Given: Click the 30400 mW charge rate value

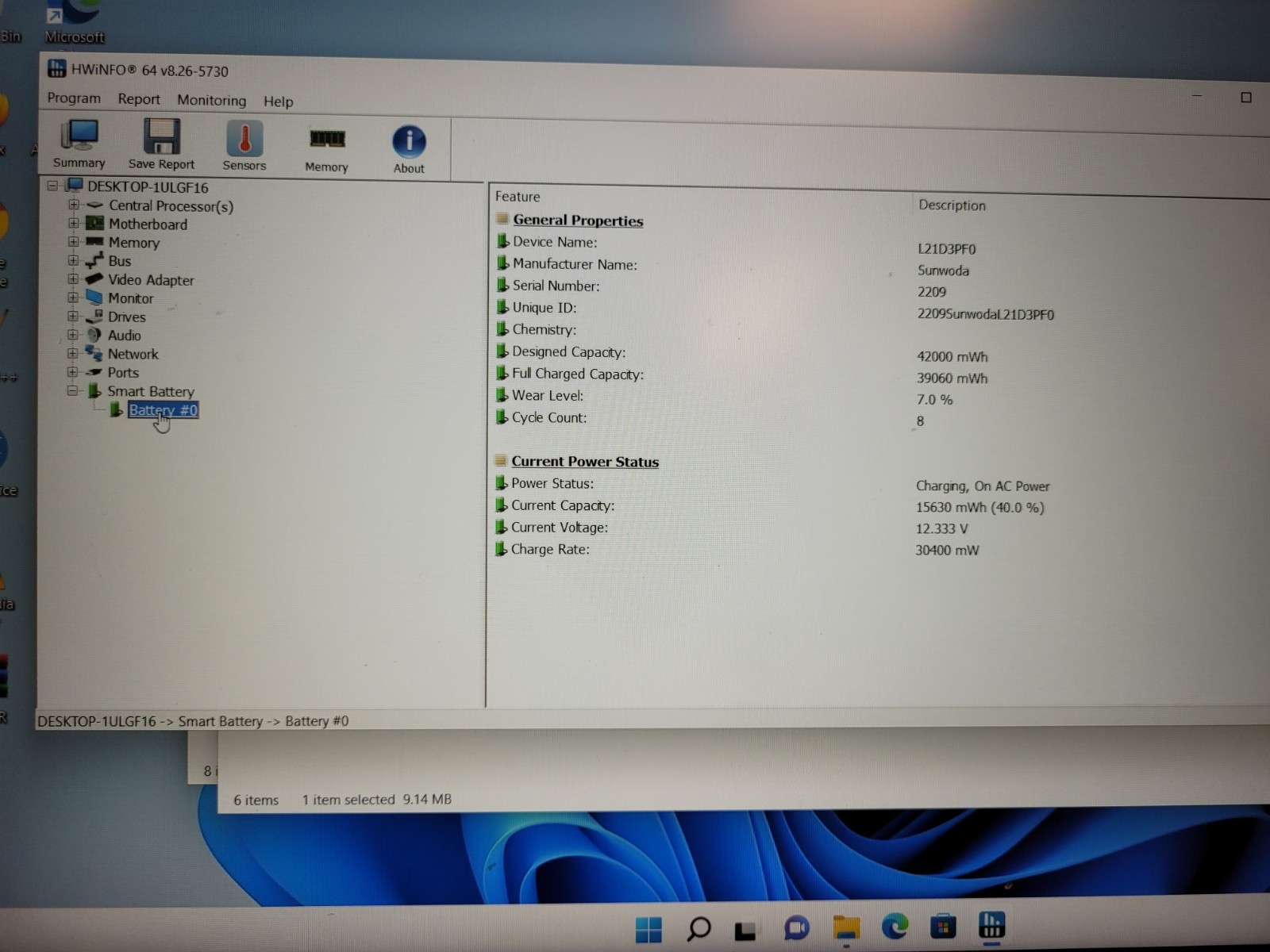Looking at the screenshot, I should point(947,550).
